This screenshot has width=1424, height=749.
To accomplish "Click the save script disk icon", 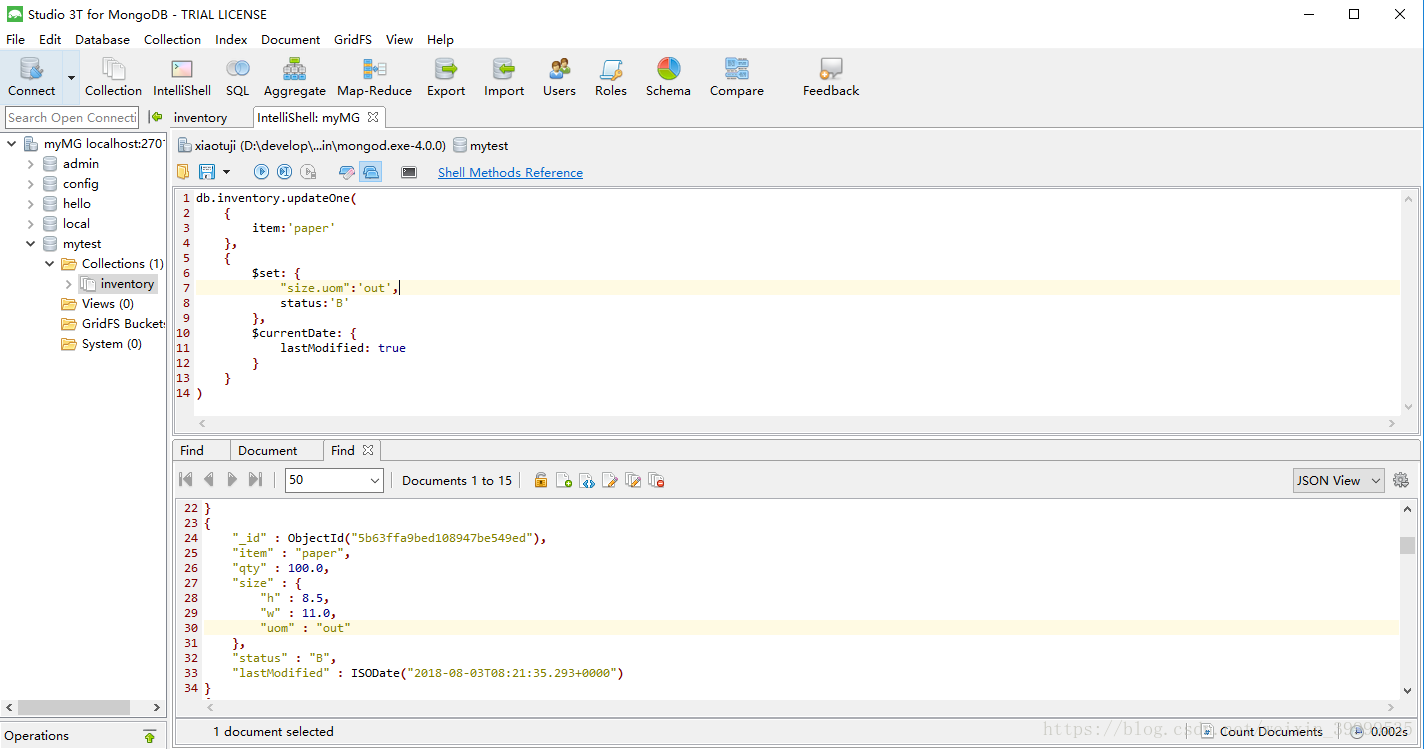I will (x=207, y=172).
